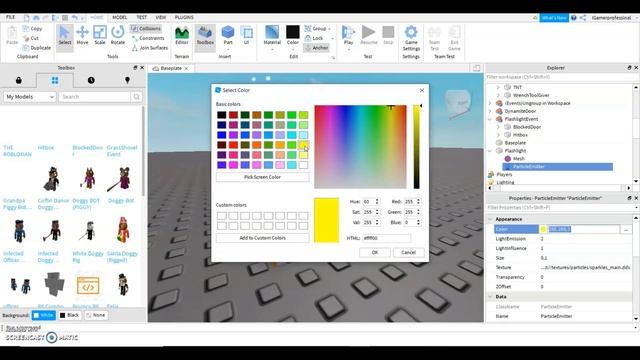The height and width of the screenshot is (360, 640).
Task: Expand the DynamiteDoor tree node
Action: coord(490,111)
